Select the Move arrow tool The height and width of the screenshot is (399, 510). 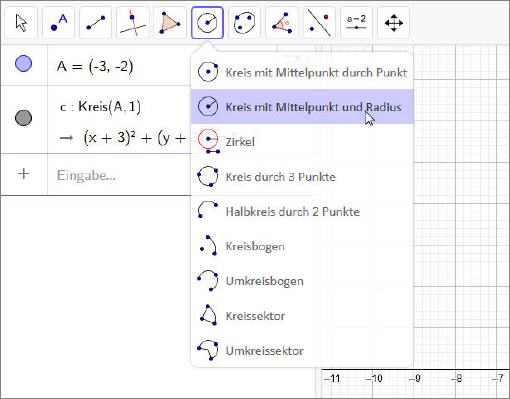21,23
